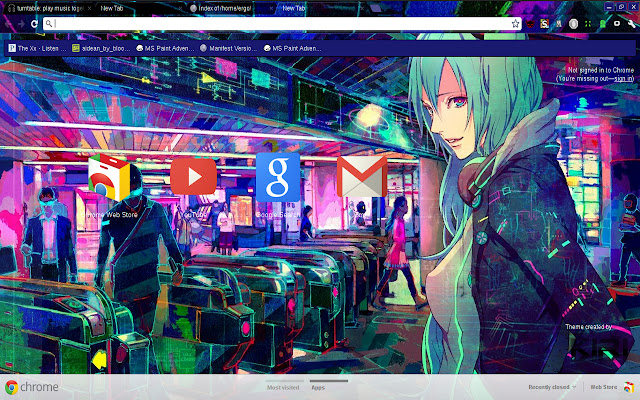Open MS Paint Adven bookmark after aidean_by_bloo
This screenshot has width=640, height=400.
coord(165,48)
